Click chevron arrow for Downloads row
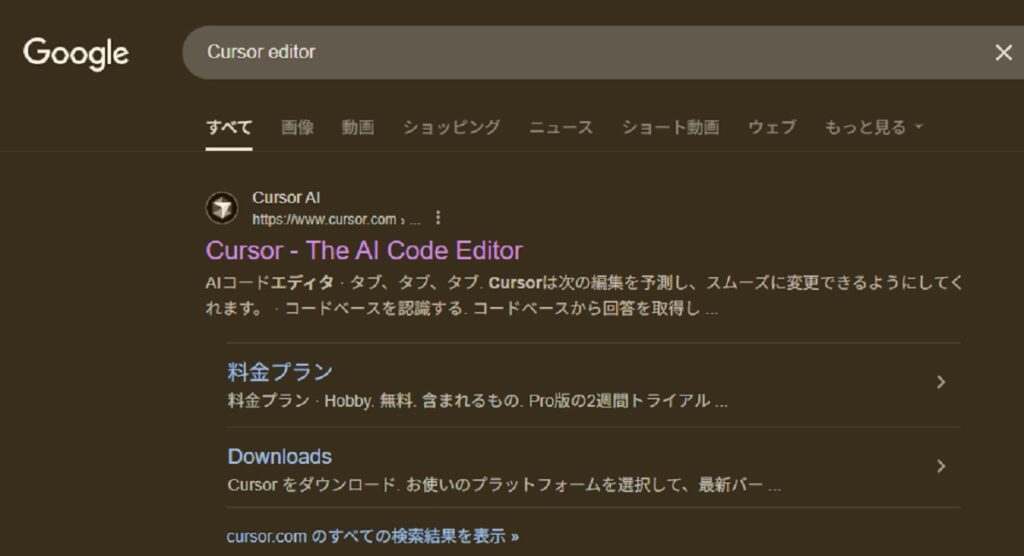This screenshot has height=556, width=1024. [x=940, y=466]
